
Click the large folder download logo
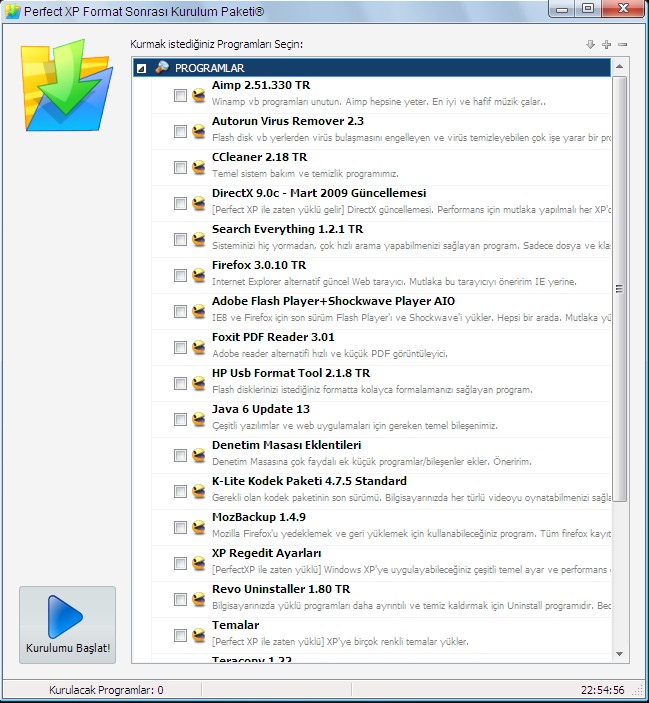pyautogui.click(x=66, y=85)
